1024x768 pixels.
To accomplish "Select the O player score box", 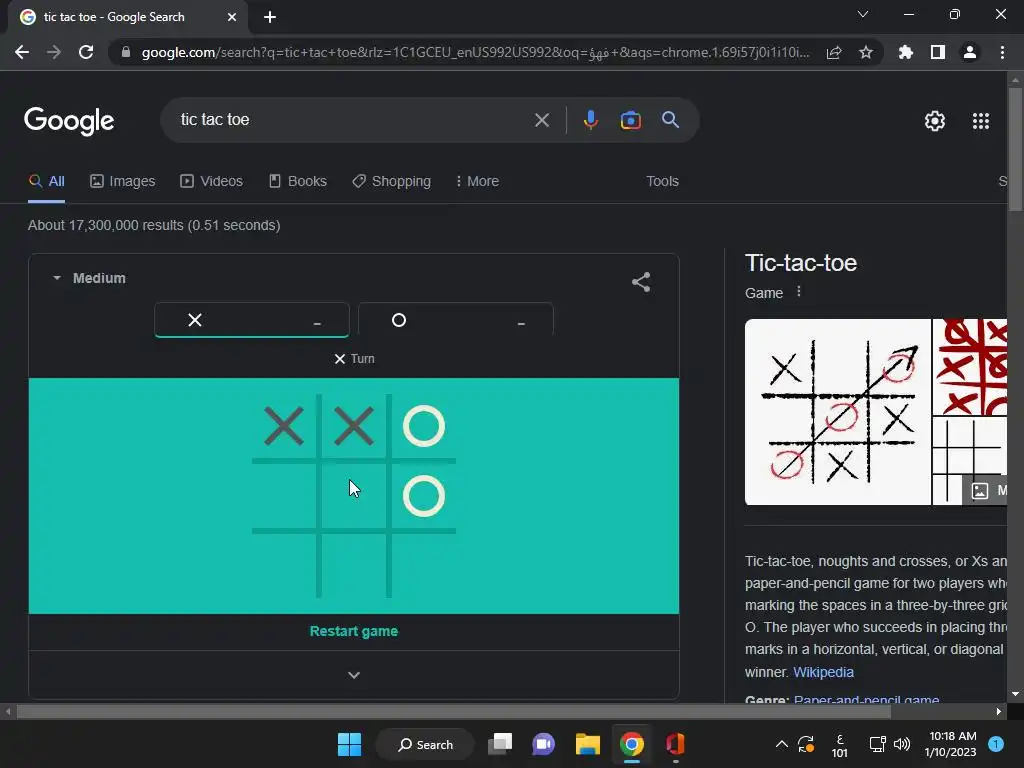I will [456, 320].
